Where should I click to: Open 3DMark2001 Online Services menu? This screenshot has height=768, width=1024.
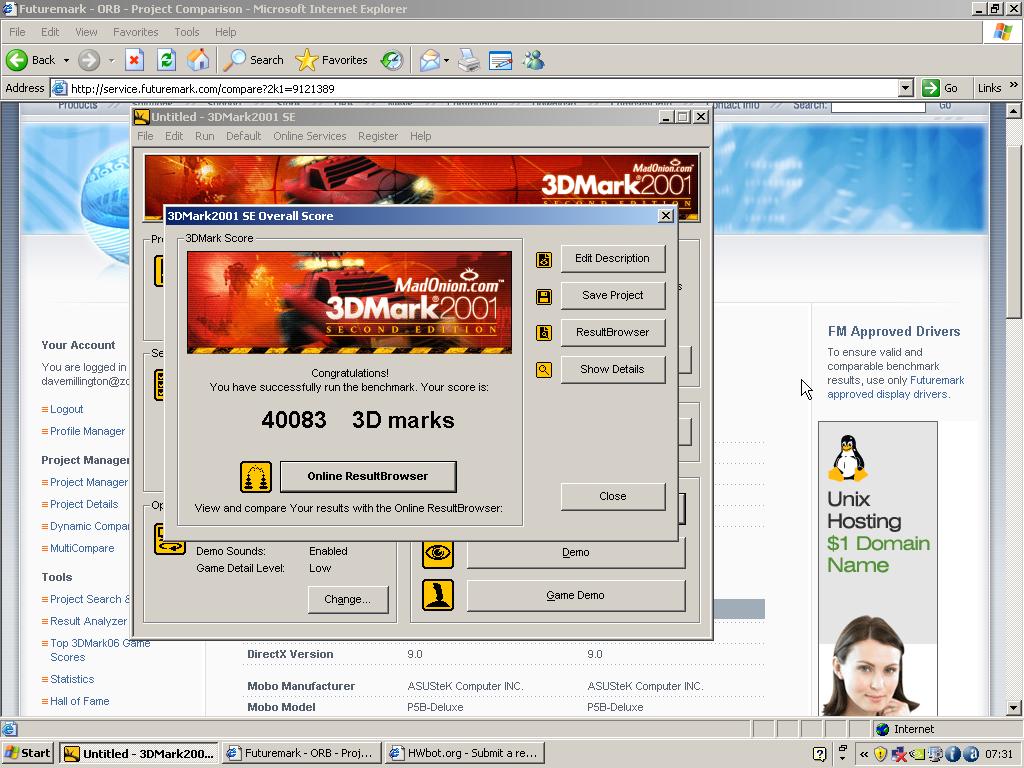pyautogui.click(x=310, y=136)
